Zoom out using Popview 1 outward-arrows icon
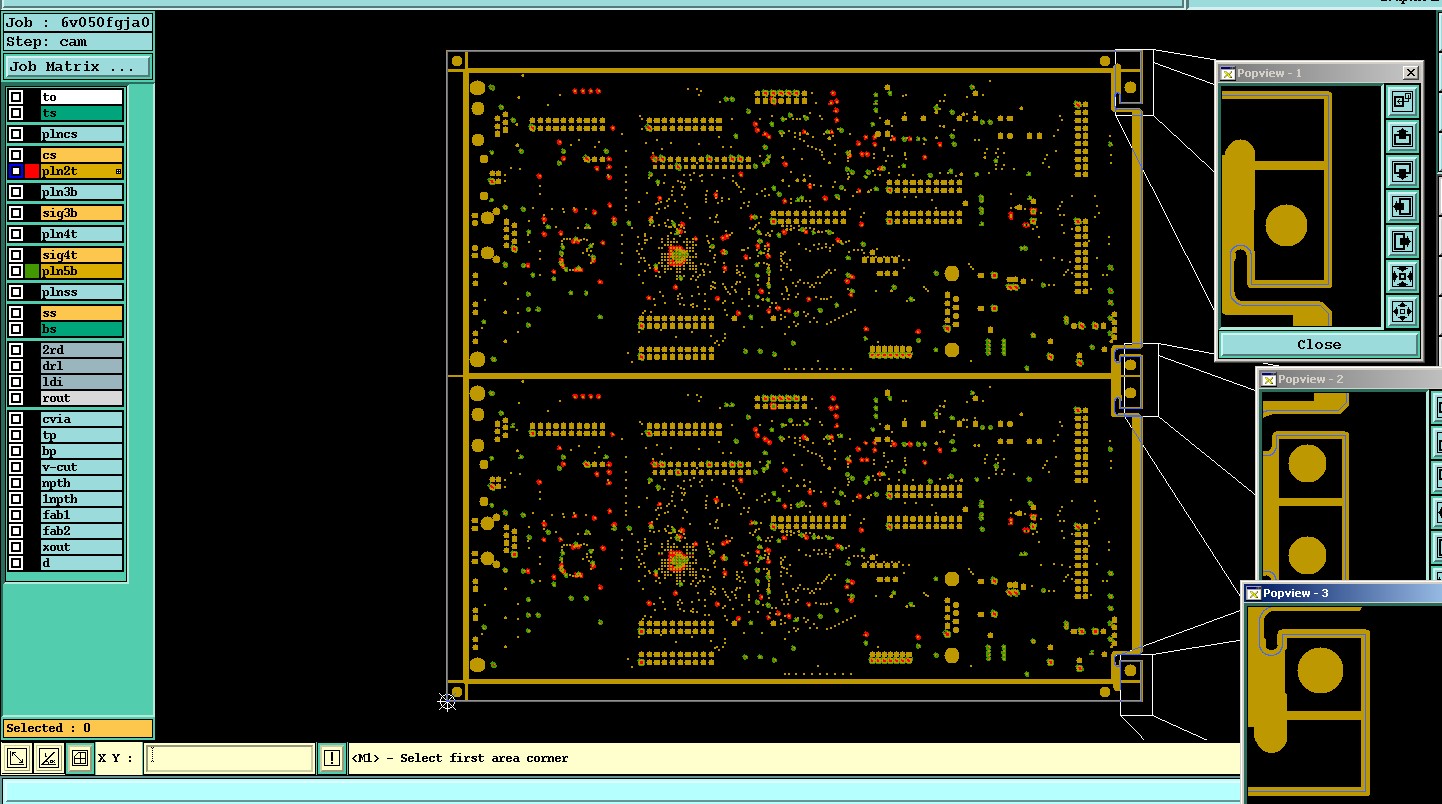 (x=1402, y=311)
